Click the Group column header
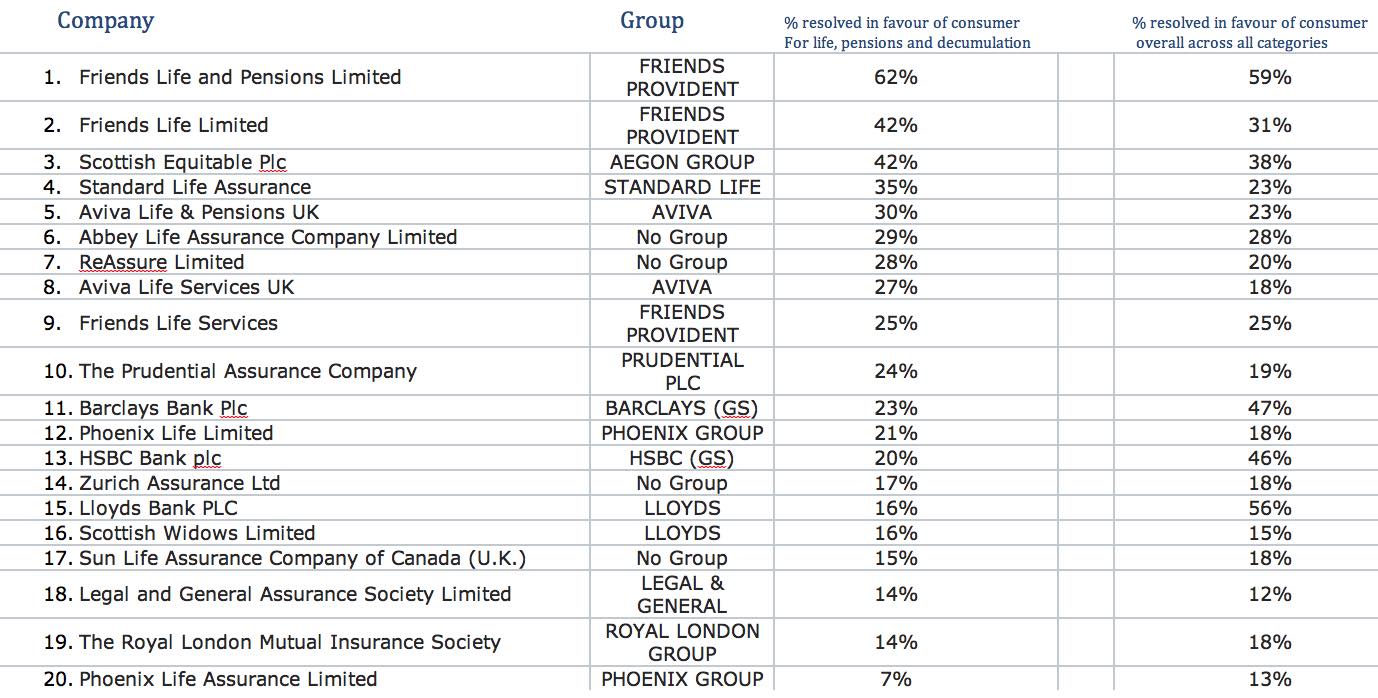This screenshot has width=1378, height=698. pyautogui.click(x=652, y=21)
